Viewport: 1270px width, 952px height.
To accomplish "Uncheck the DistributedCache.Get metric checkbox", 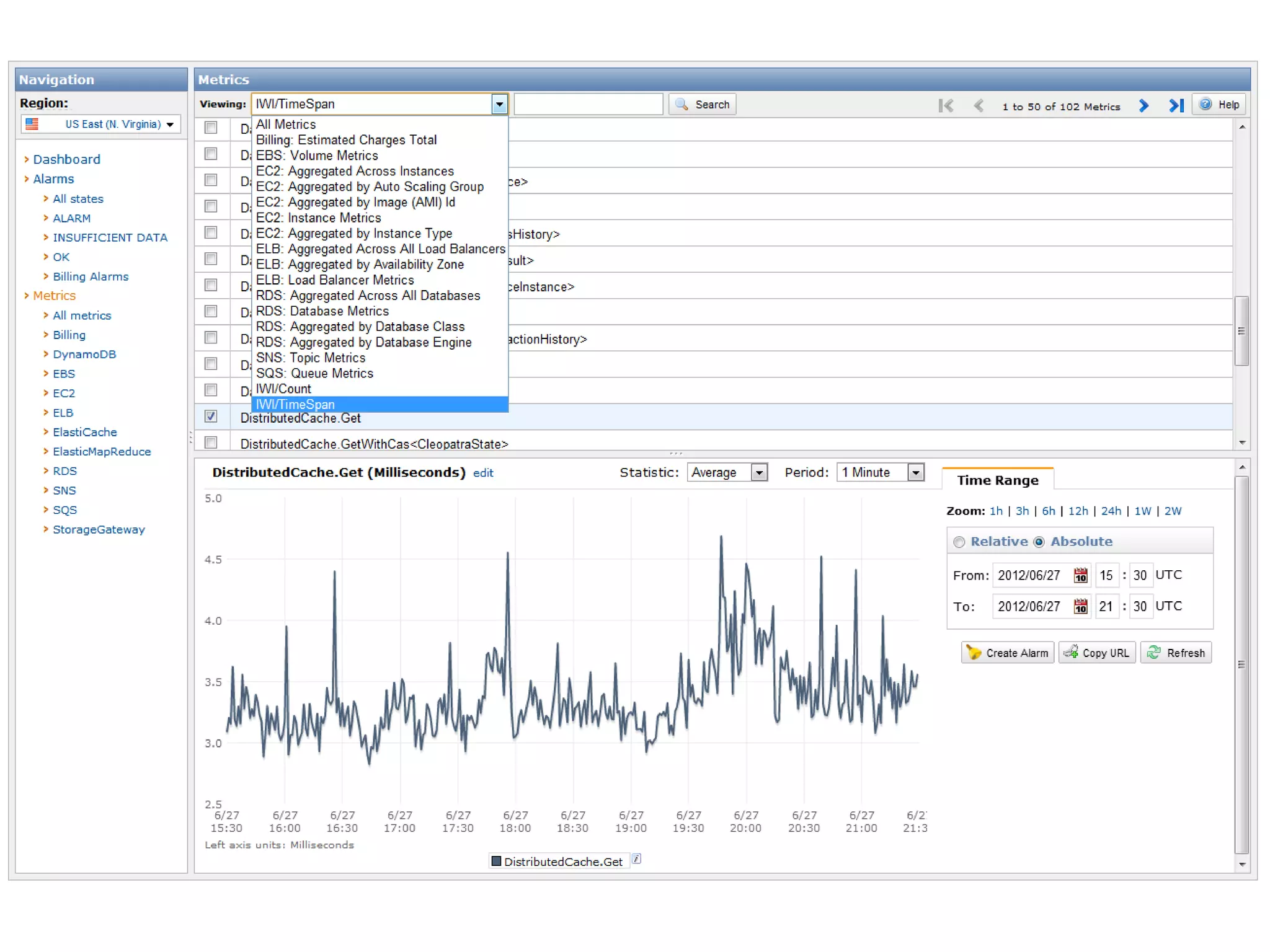I will [x=211, y=416].
